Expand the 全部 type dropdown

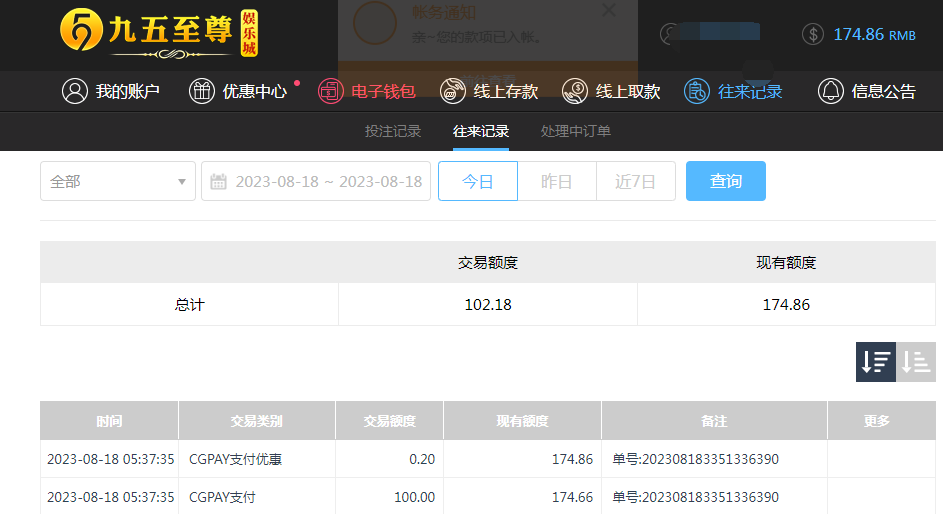[x=118, y=181]
